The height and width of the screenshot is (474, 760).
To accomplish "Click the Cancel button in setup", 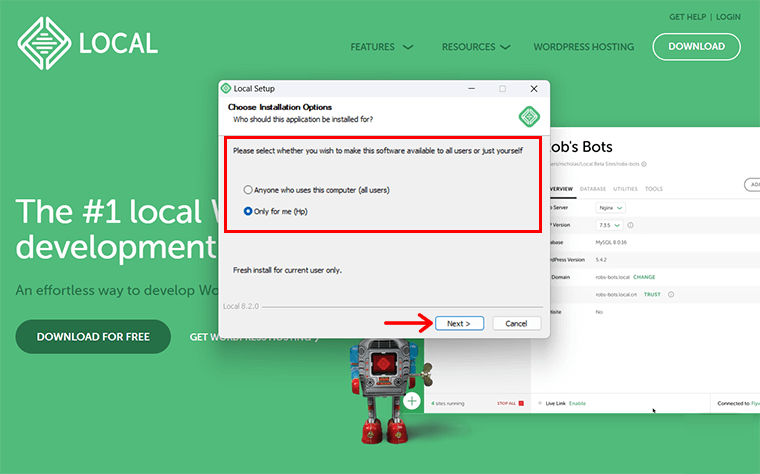I will coord(517,323).
